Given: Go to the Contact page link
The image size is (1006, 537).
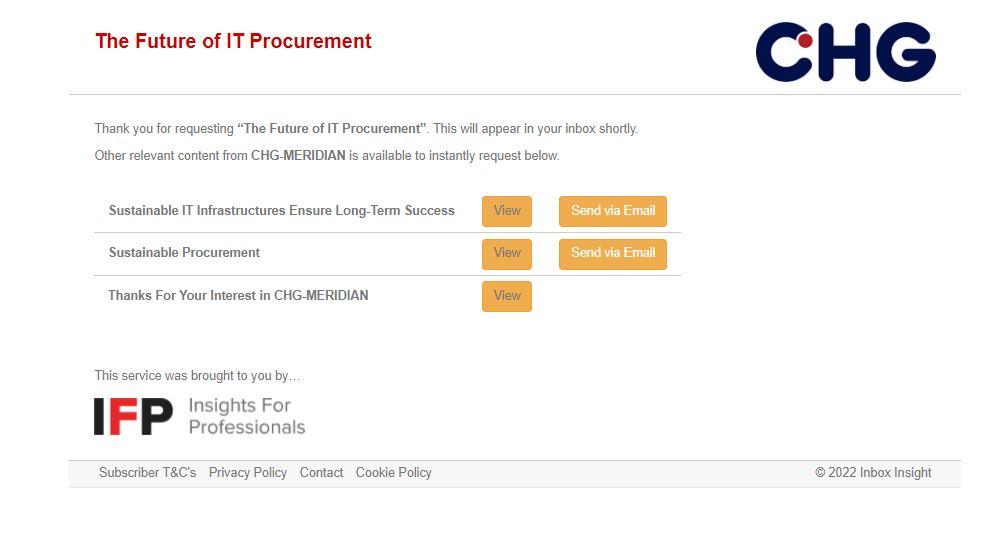Looking at the screenshot, I should tap(321, 473).
